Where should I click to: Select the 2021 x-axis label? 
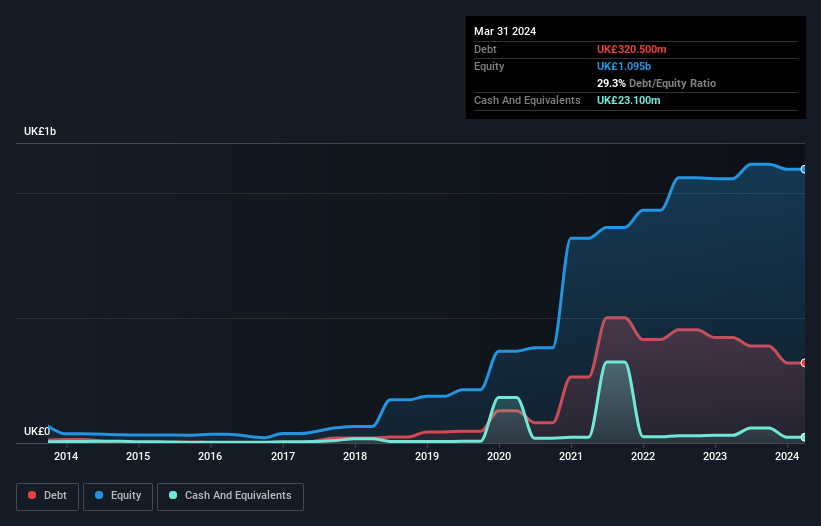(x=571, y=456)
